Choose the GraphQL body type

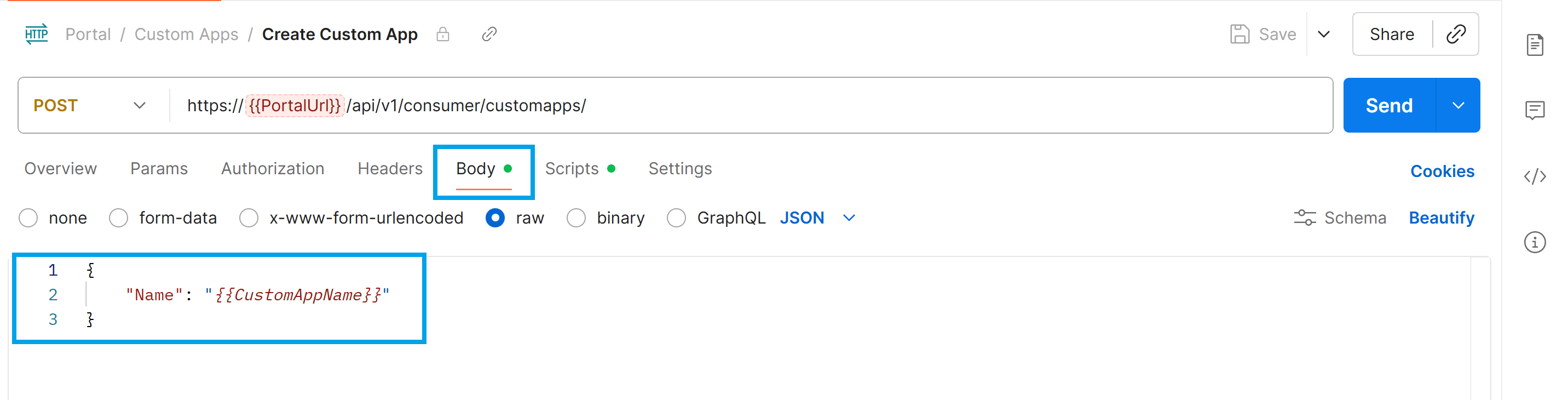click(x=676, y=218)
